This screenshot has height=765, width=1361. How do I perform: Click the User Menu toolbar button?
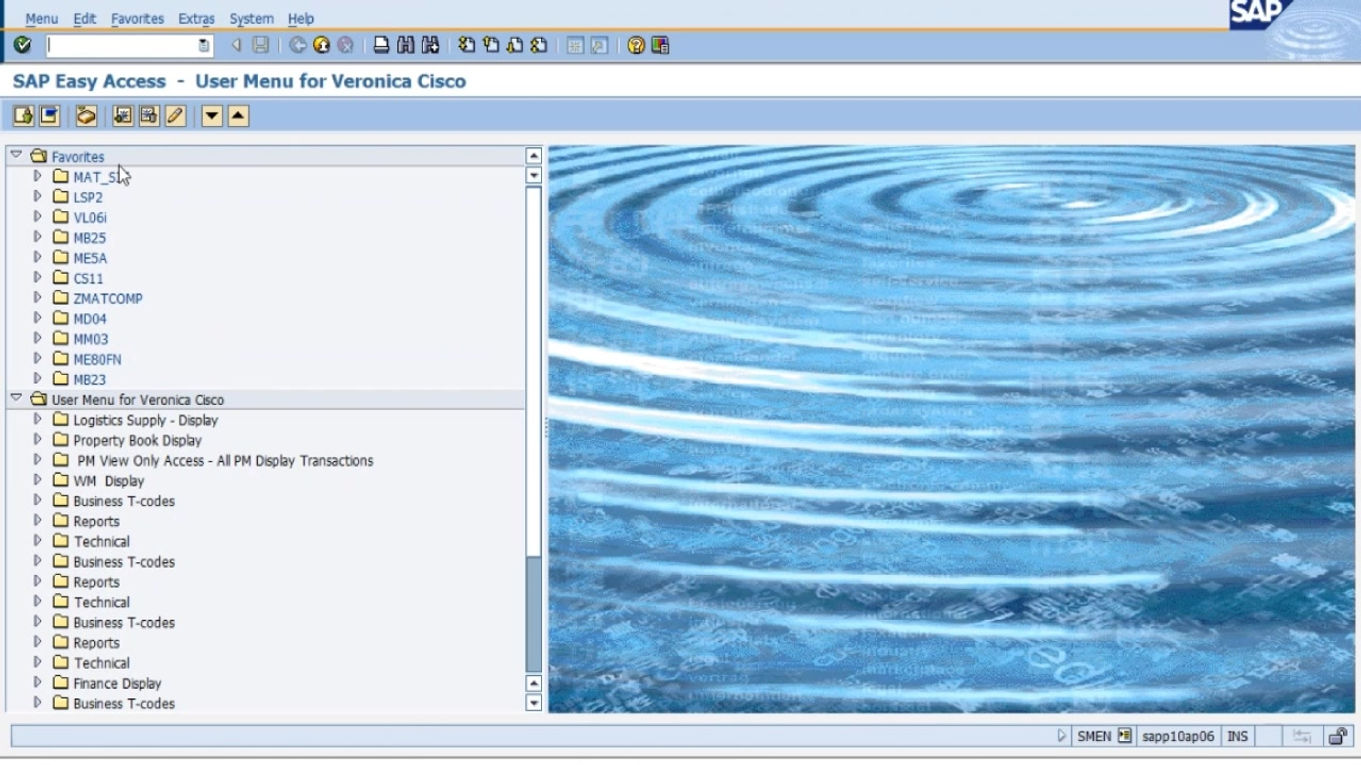23,116
